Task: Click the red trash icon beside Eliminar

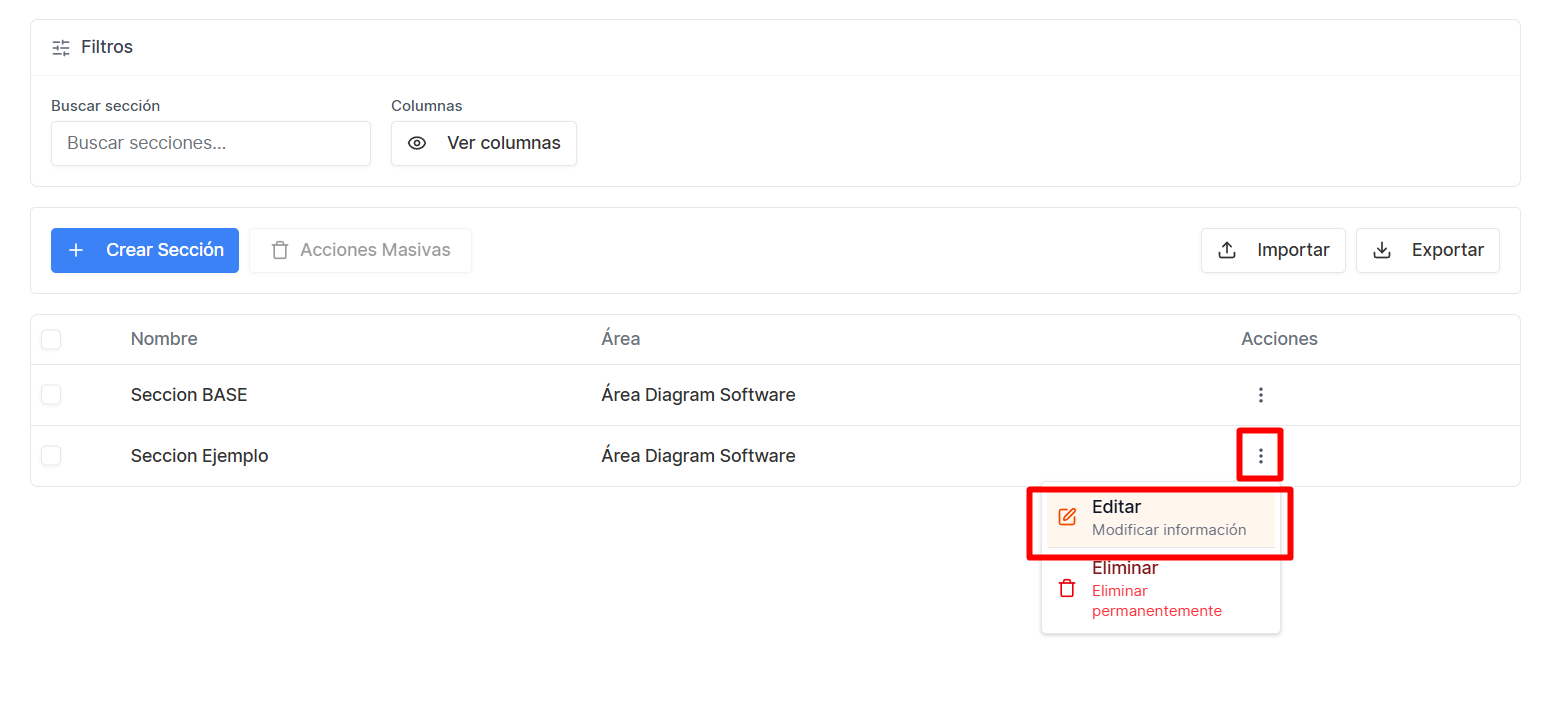Action: pyautogui.click(x=1067, y=588)
